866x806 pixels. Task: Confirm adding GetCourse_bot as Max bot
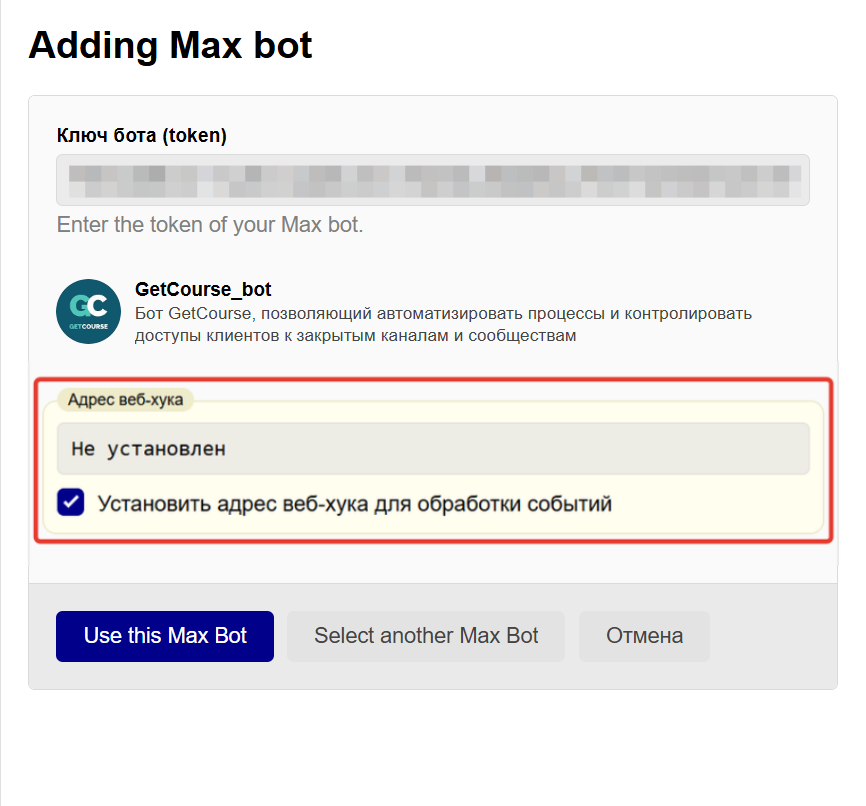coord(165,636)
